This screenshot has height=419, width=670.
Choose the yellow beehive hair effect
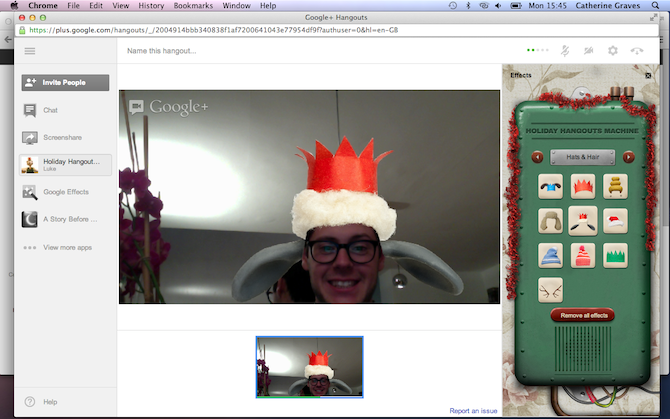click(615, 187)
